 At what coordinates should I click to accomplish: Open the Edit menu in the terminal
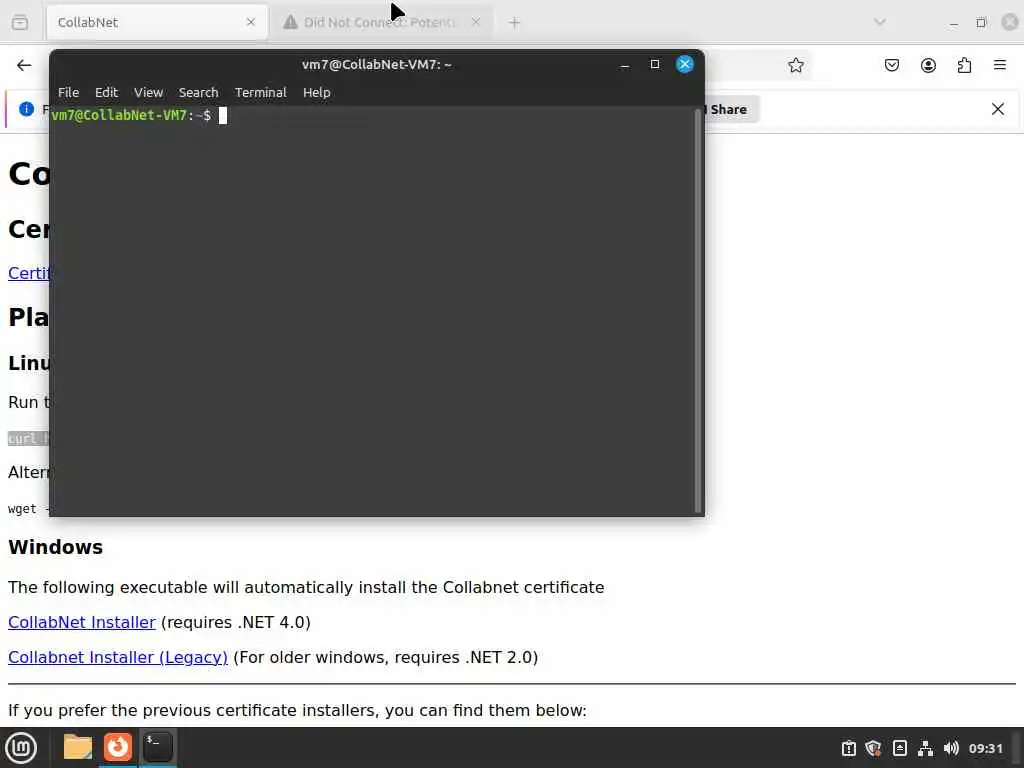coord(106,92)
